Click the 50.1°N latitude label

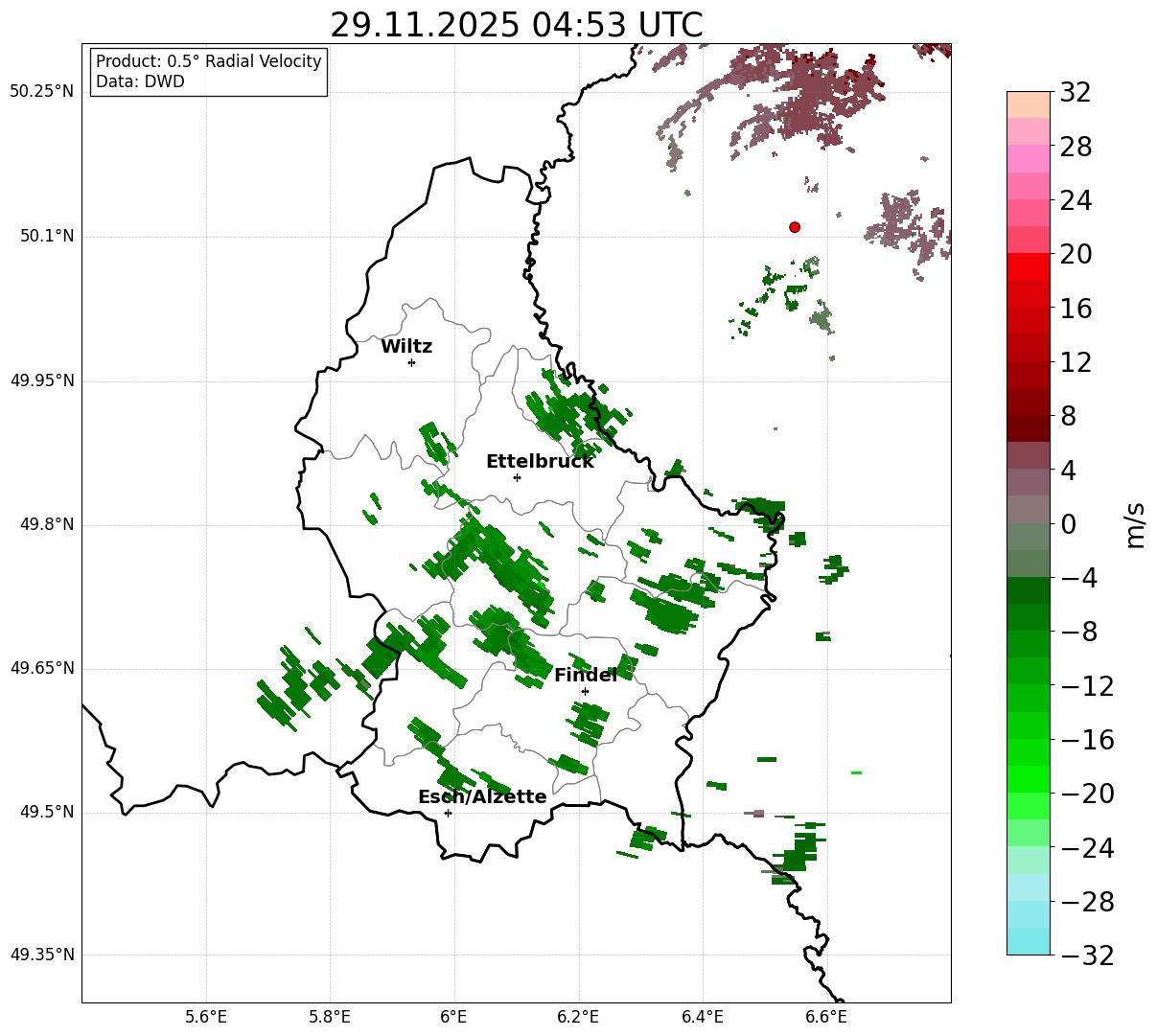46,236
